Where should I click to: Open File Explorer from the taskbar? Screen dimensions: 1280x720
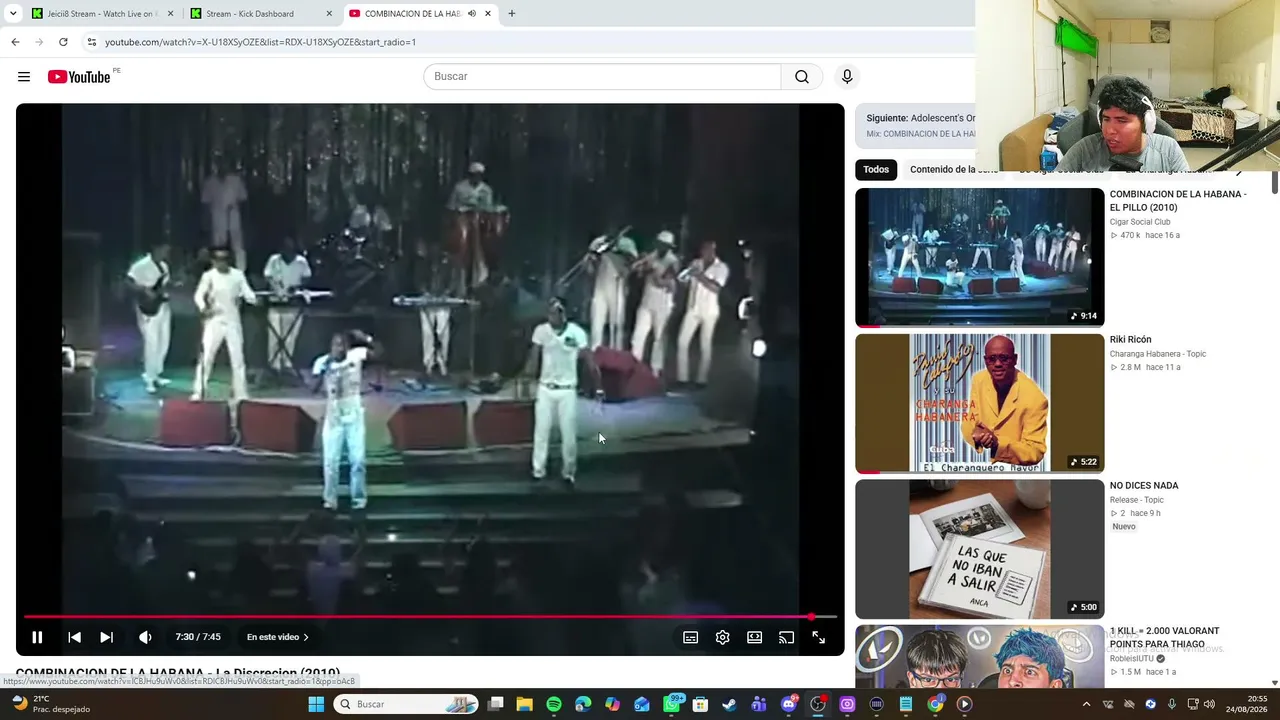click(524, 704)
